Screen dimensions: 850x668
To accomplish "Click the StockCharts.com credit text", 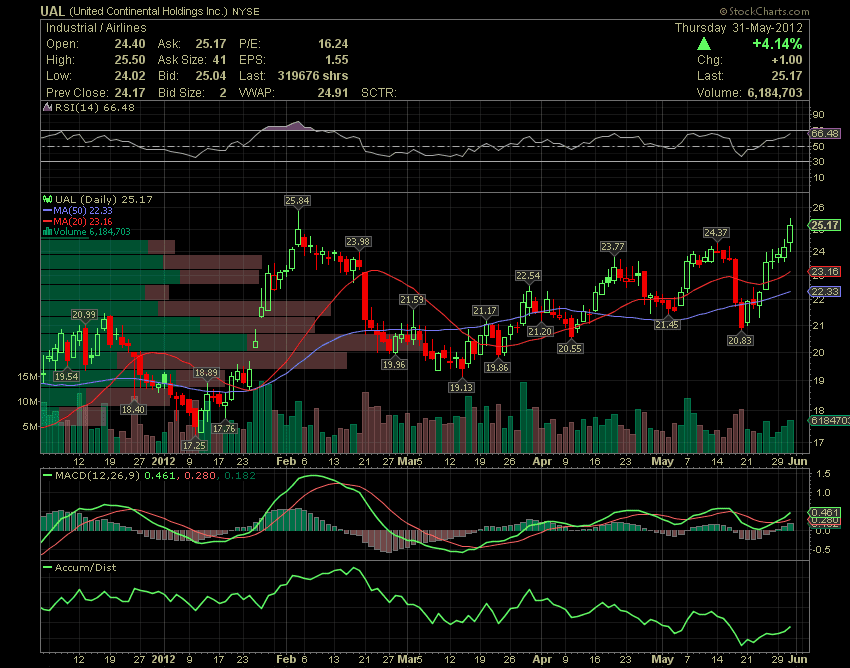I will [x=764, y=11].
